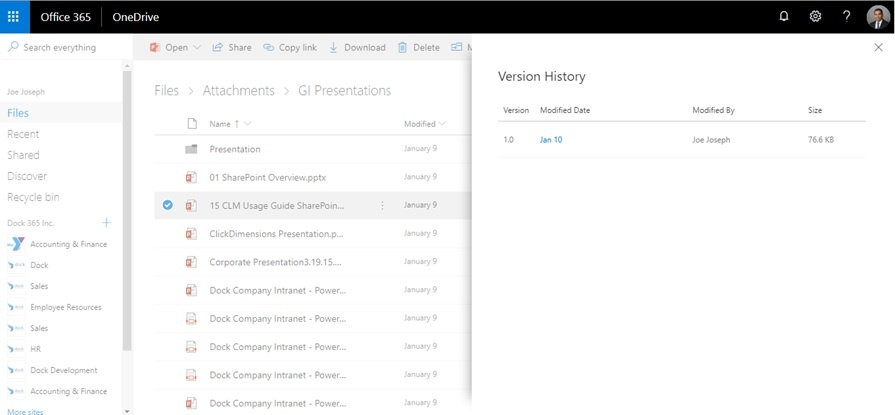The width and height of the screenshot is (895, 415).
Task: Select Recycle bin in the sidebar
Action: [33, 197]
